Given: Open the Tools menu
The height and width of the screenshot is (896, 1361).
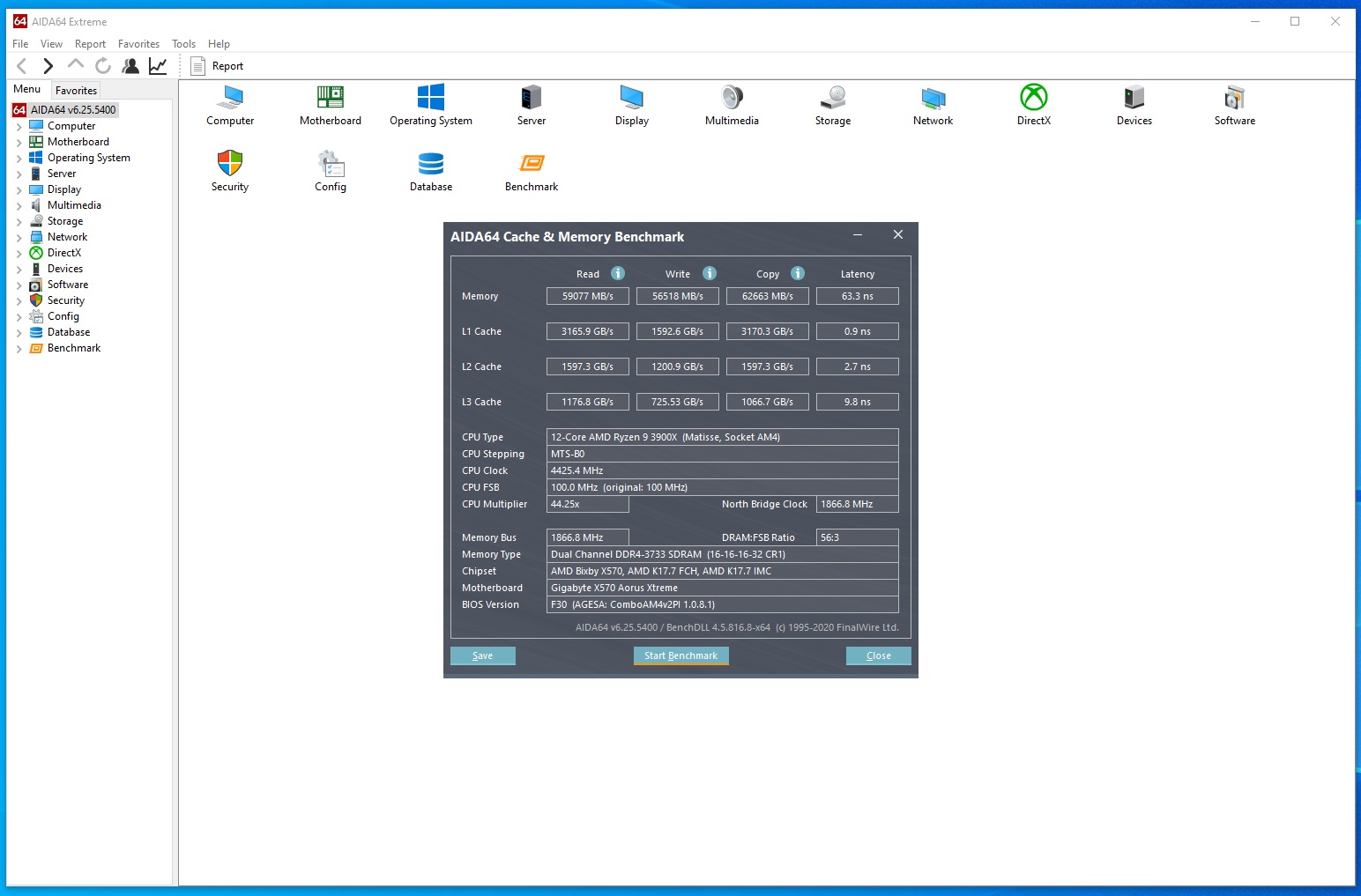Looking at the screenshot, I should pos(183,44).
